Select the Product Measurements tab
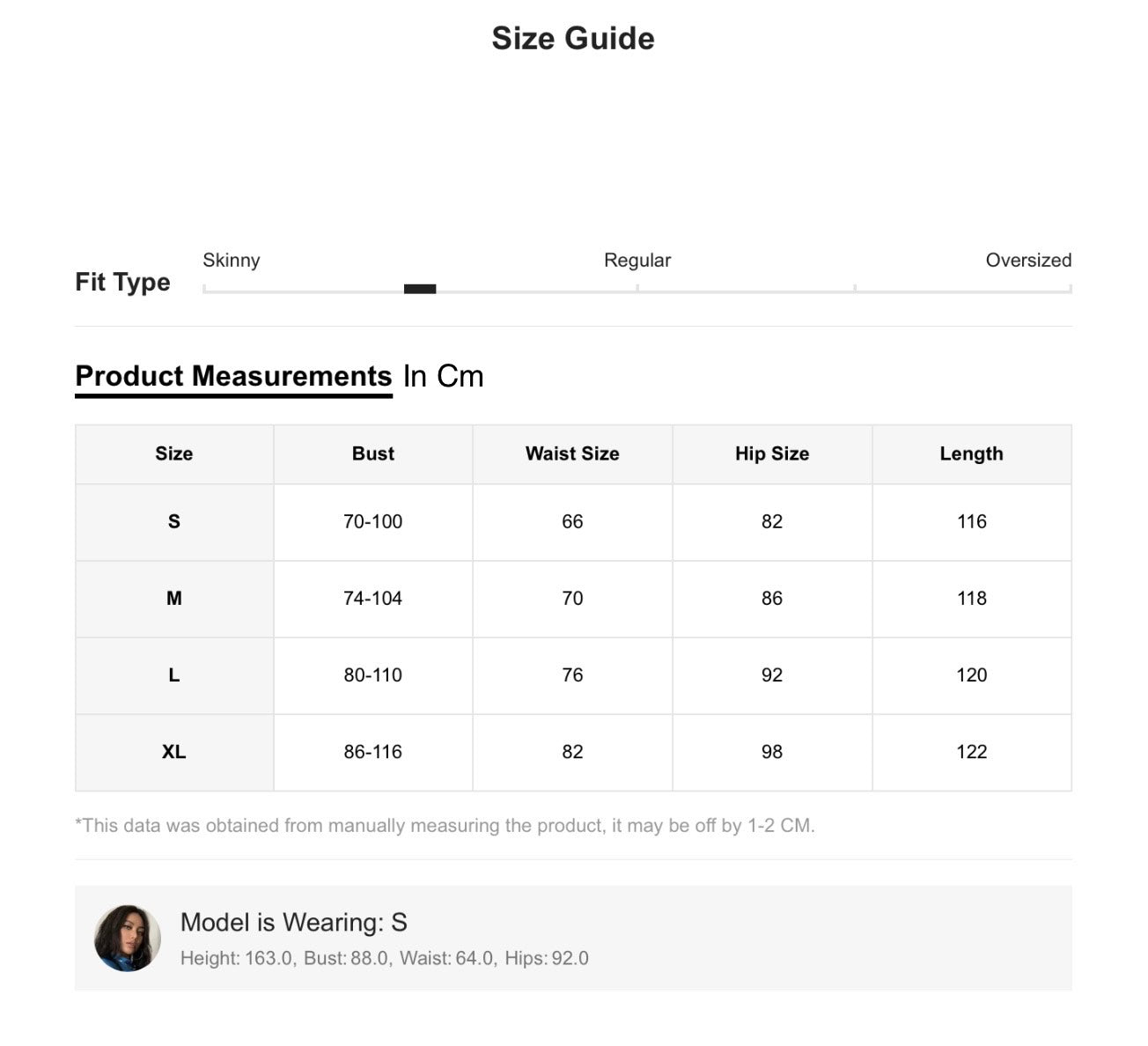Viewport: 1148px width, 1046px height. (233, 377)
